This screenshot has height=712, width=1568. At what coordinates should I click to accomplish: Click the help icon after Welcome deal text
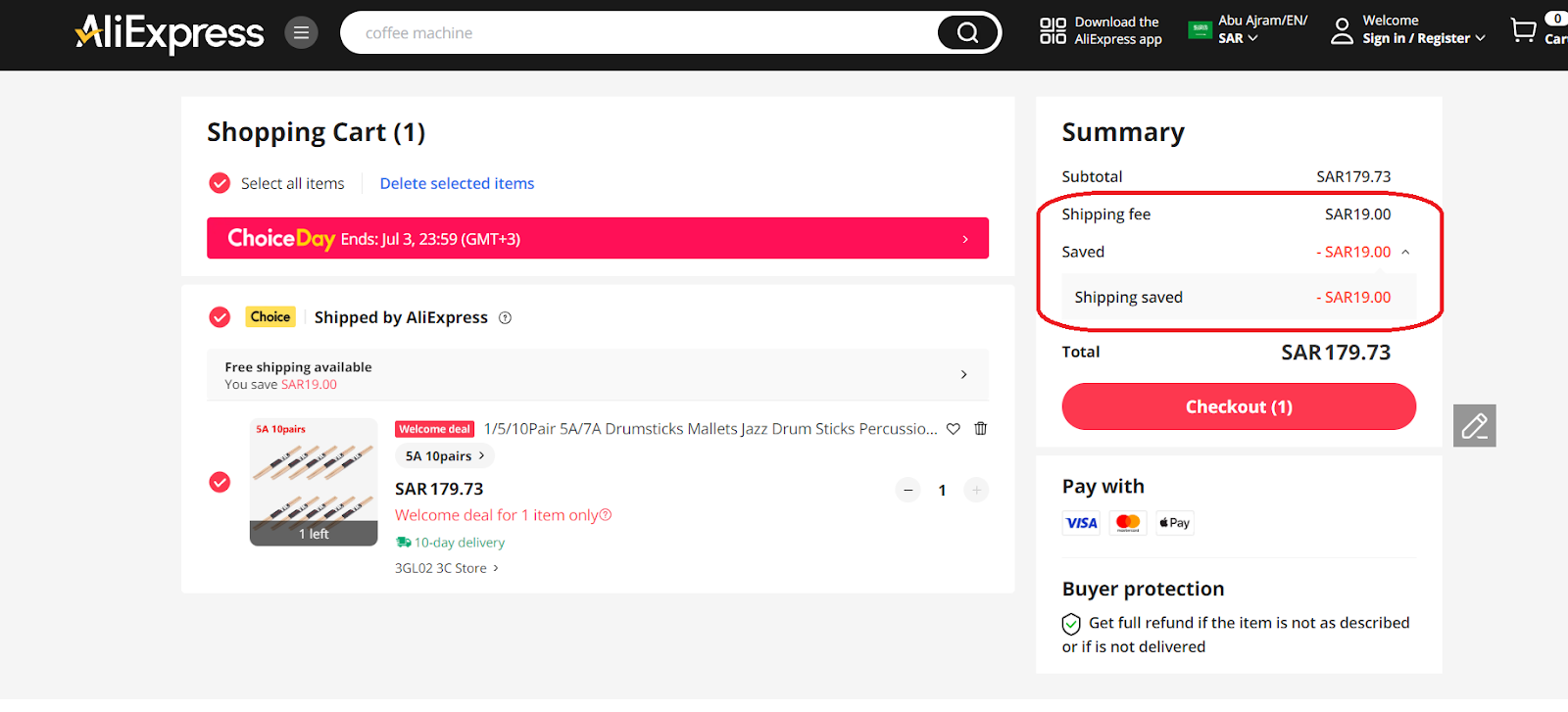(606, 515)
